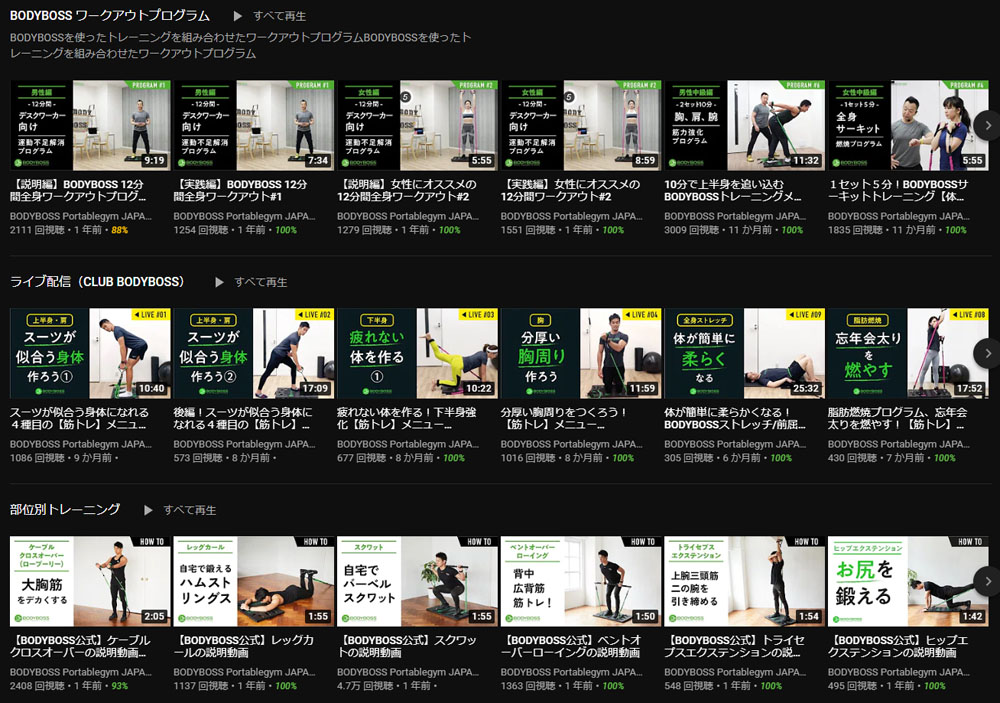Click the text 677 回視聴・8 か月前
Image resolution: width=1000 pixels, height=703 pixels.
pyautogui.click(x=385, y=458)
